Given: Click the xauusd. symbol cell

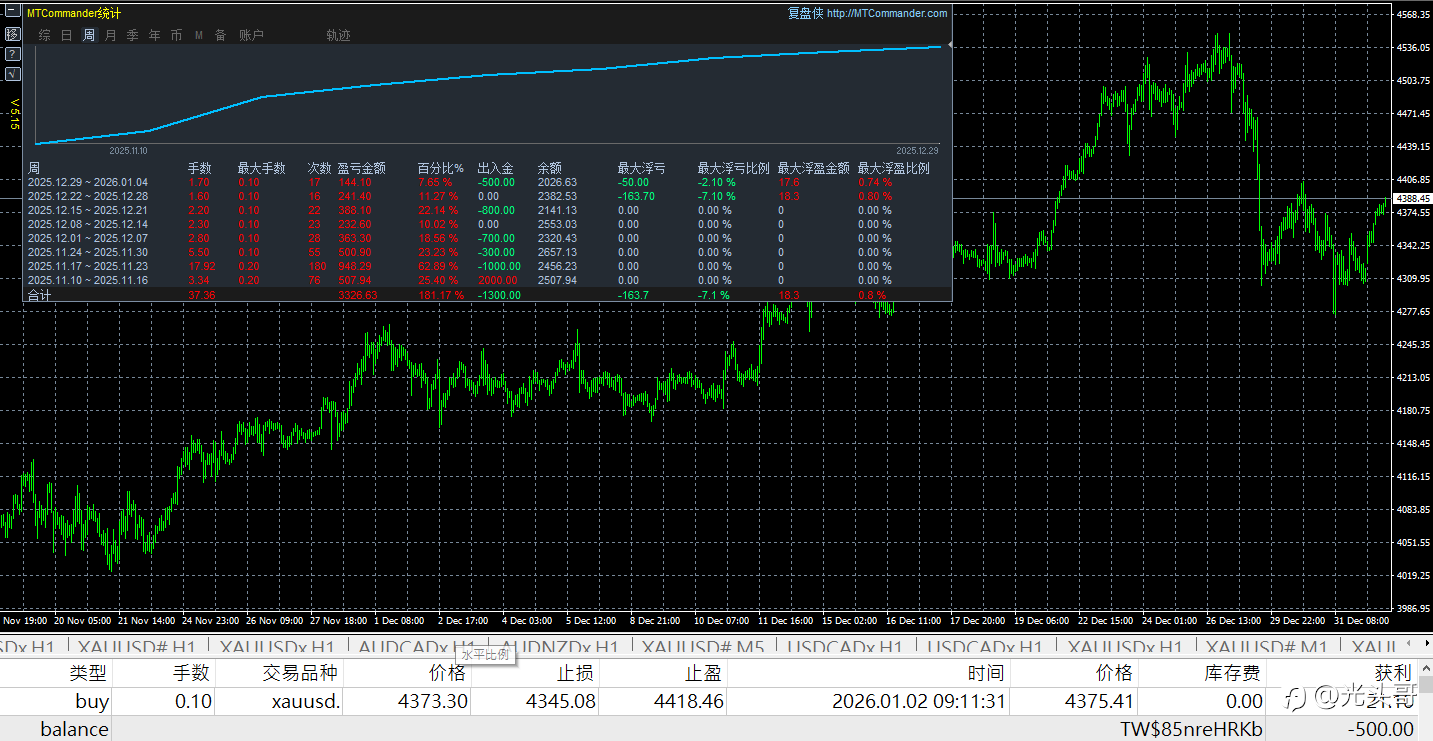Looking at the screenshot, I should click(x=306, y=701).
